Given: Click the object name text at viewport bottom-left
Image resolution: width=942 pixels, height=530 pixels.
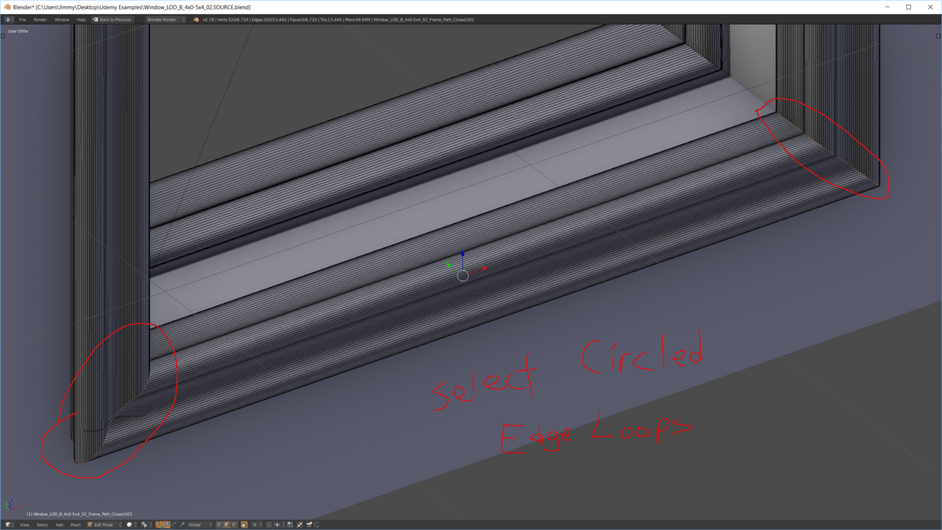Looking at the screenshot, I should [x=79, y=514].
